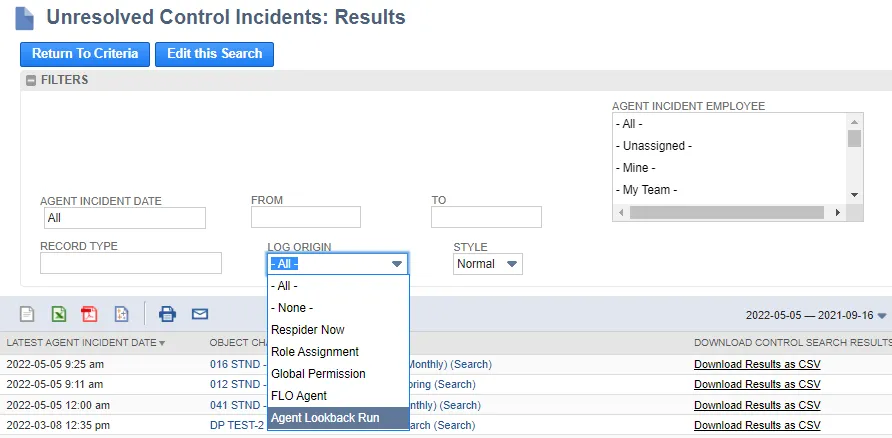Click the Download Control Search Results column header
The height and width of the screenshot is (438, 892).
pyautogui.click(x=792, y=343)
